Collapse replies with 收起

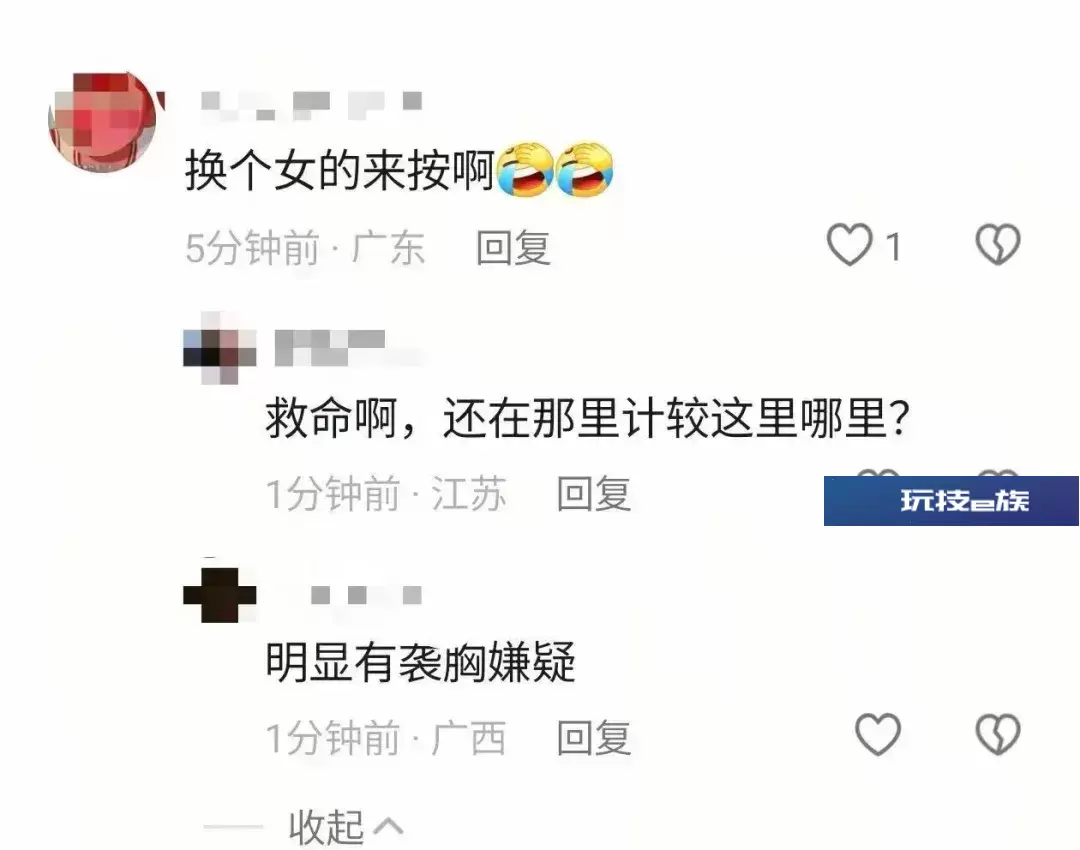point(326,827)
